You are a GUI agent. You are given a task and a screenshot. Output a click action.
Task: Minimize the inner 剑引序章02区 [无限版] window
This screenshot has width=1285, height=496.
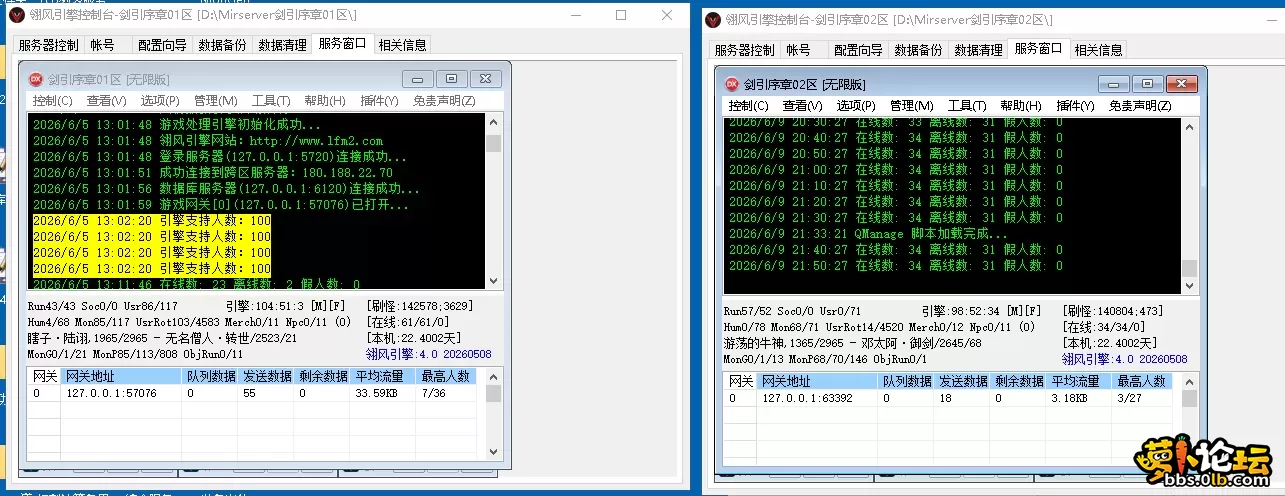pyautogui.click(x=1114, y=84)
